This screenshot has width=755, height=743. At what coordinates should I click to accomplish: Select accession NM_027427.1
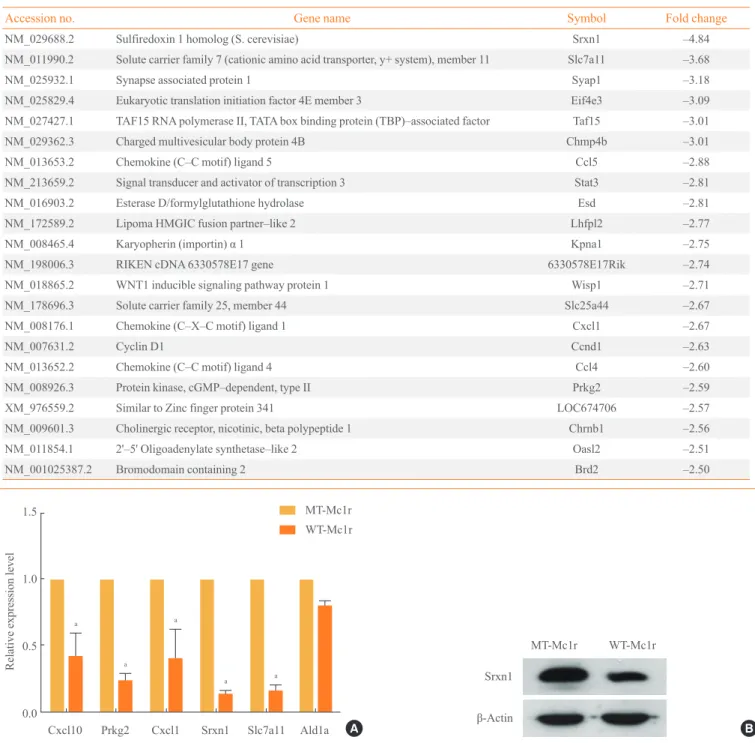(x=39, y=121)
